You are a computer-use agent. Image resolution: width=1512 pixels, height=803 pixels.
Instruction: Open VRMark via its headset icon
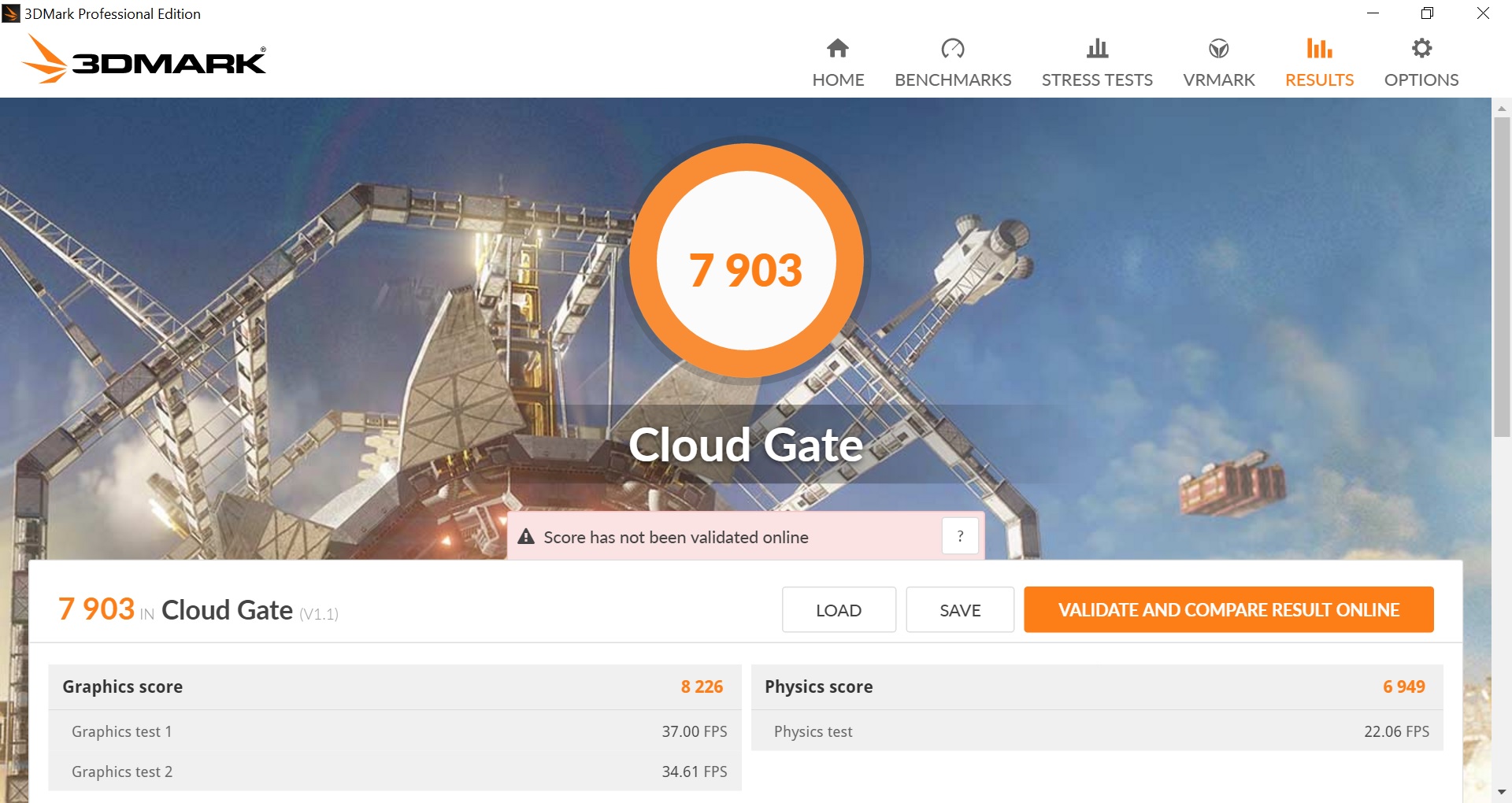[1219, 49]
